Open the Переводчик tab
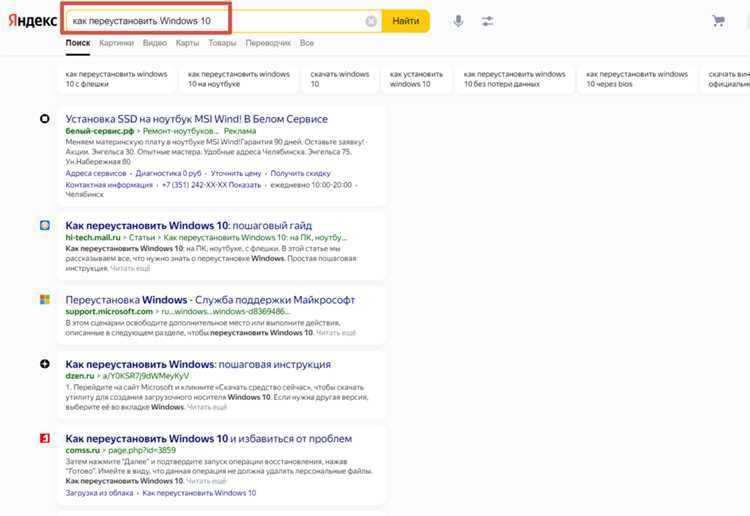Image resolution: width=750 pixels, height=516 pixels. pyautogui.click(x=268, y=43)
